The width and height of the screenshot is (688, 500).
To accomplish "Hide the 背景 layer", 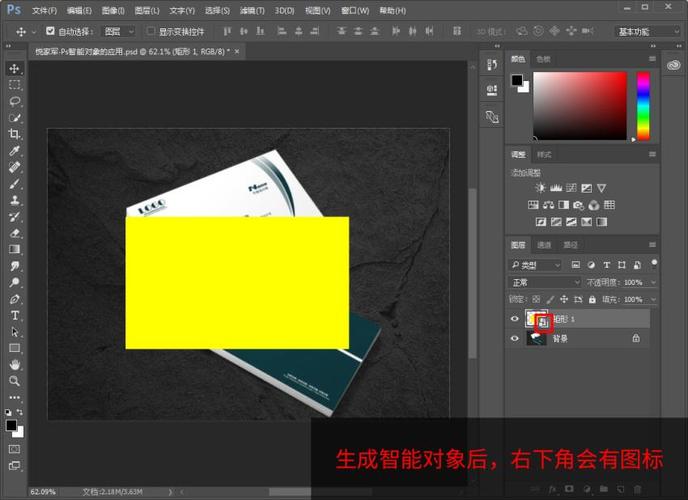I will [514, 339].
